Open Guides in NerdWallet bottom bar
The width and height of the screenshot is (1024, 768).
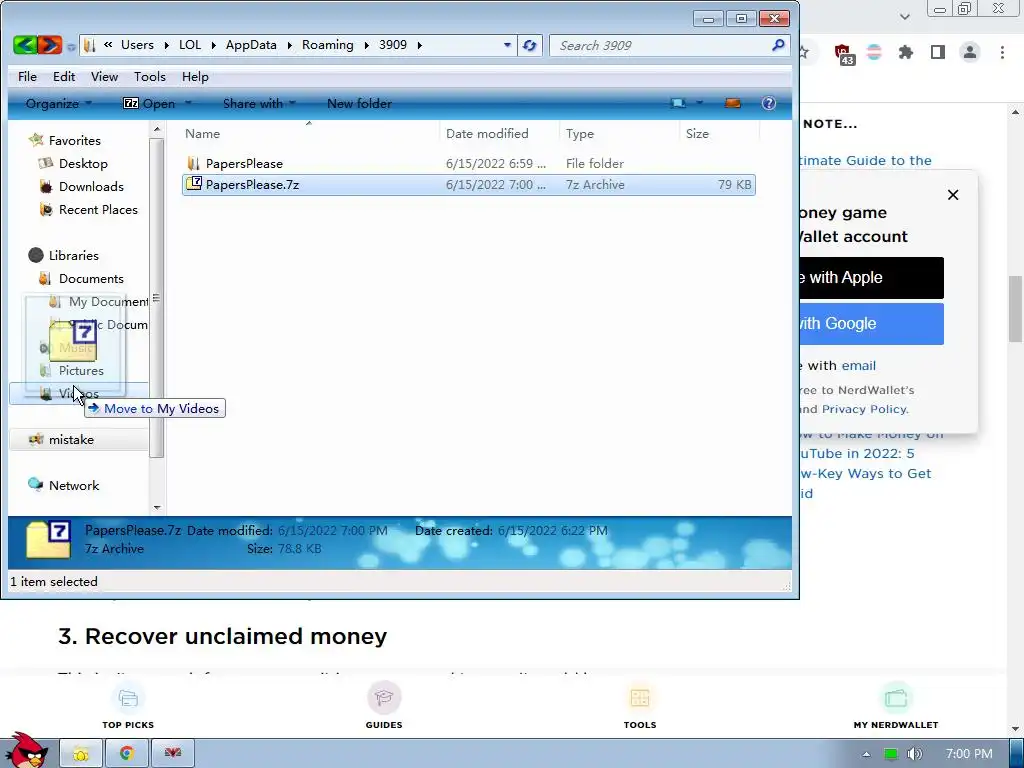point(384,705)
